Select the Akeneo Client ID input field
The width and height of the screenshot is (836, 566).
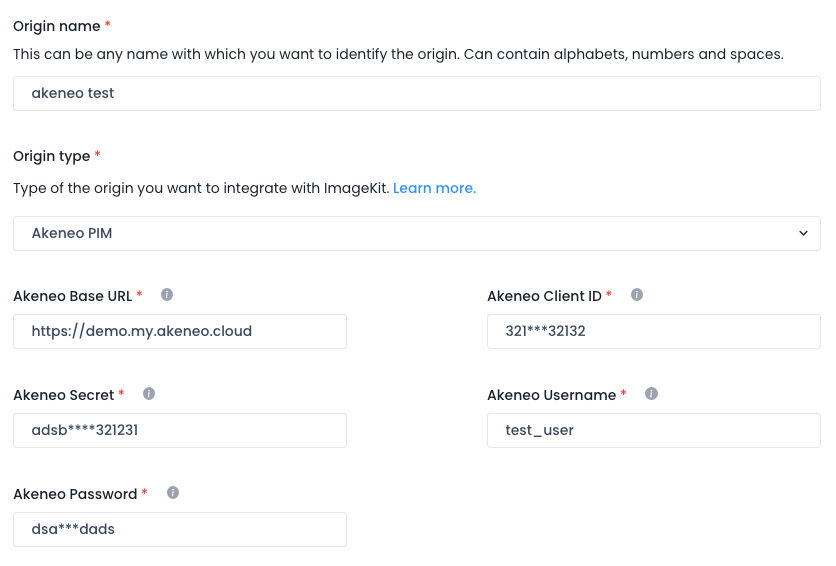coord(654,331)
